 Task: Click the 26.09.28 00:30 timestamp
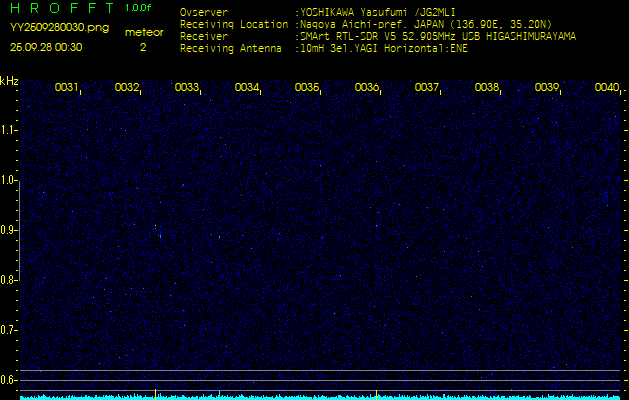[46, 47]
